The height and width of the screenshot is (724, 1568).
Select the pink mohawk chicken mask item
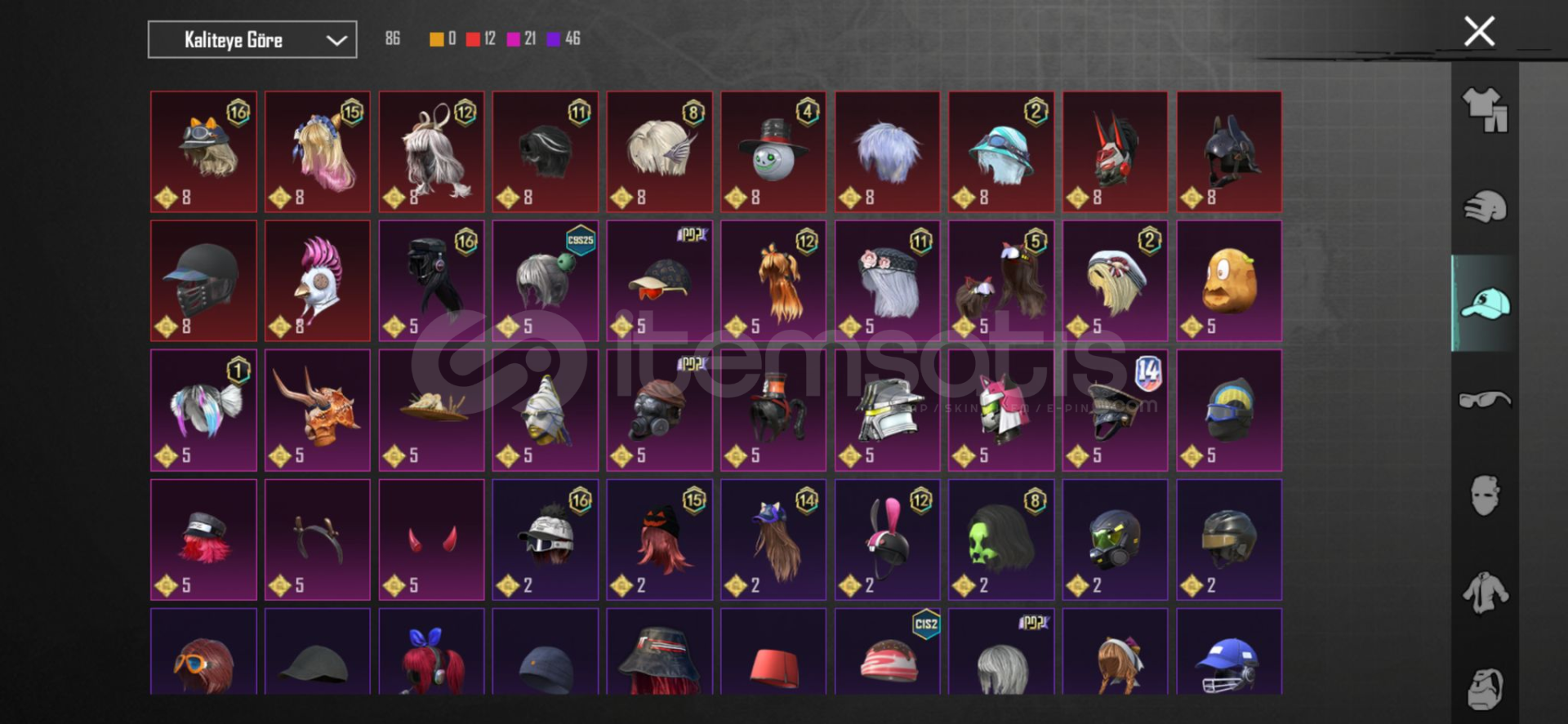(318, 281)
